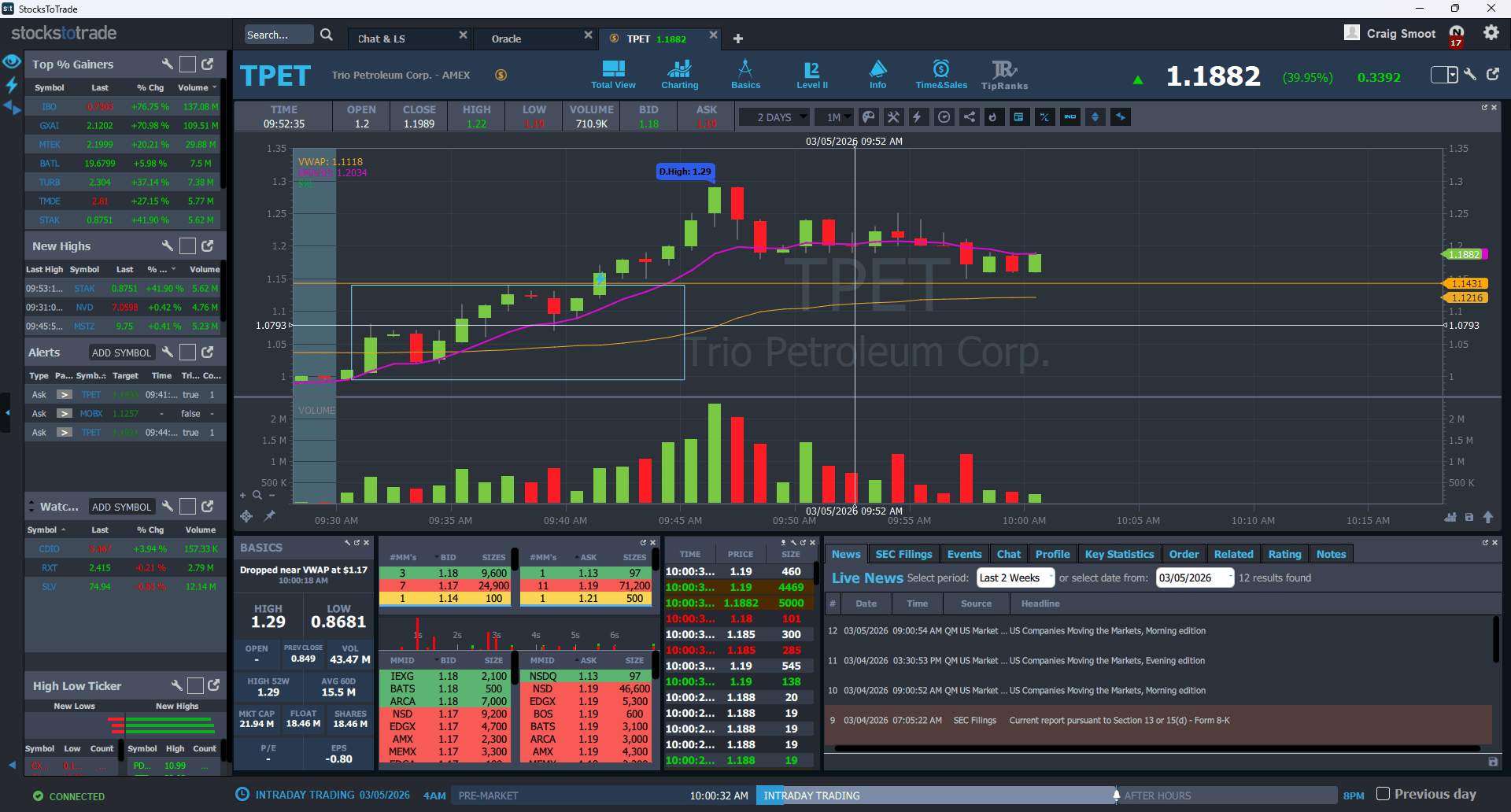Screen dimensions: 1511x812
Task: Click the share icon in chart toolbar
Action: click(x=970, y=117)
